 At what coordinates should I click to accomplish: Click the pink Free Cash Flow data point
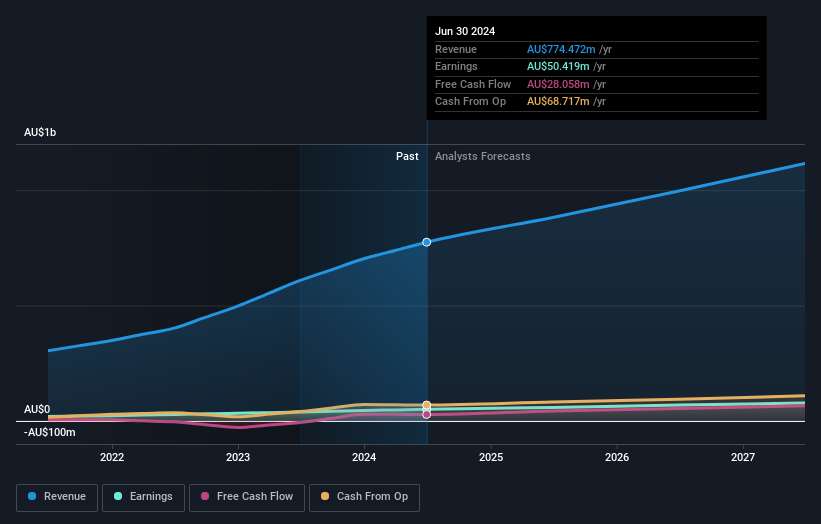427,415
